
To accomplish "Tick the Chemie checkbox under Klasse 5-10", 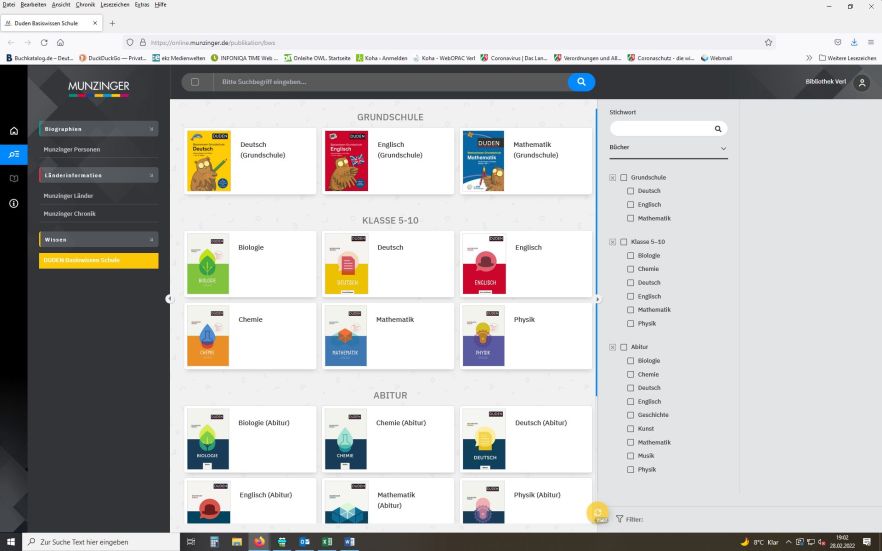I will point(630,269).
